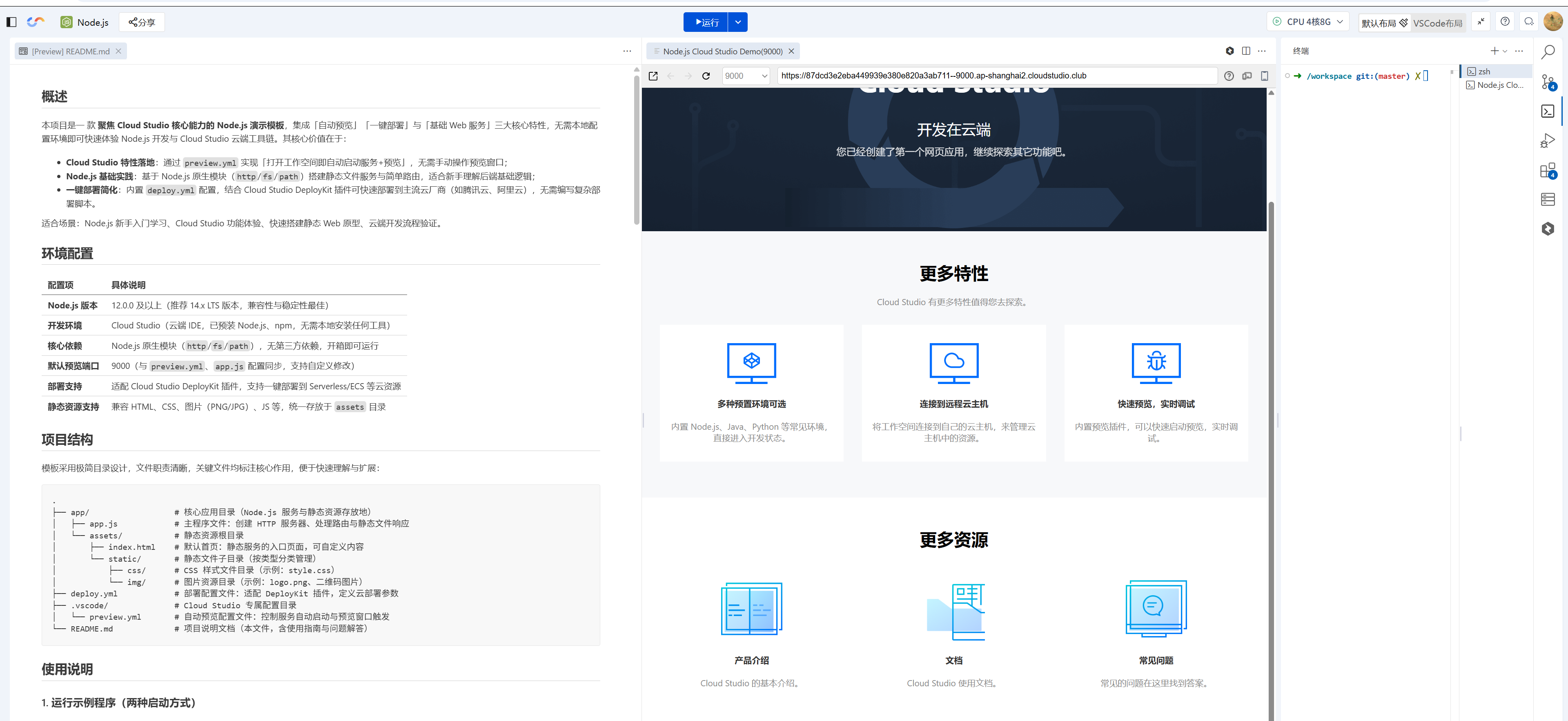Click the reload preview page icon
The width and height of the screenshot is (1568, 721).
tap(706, 76)
